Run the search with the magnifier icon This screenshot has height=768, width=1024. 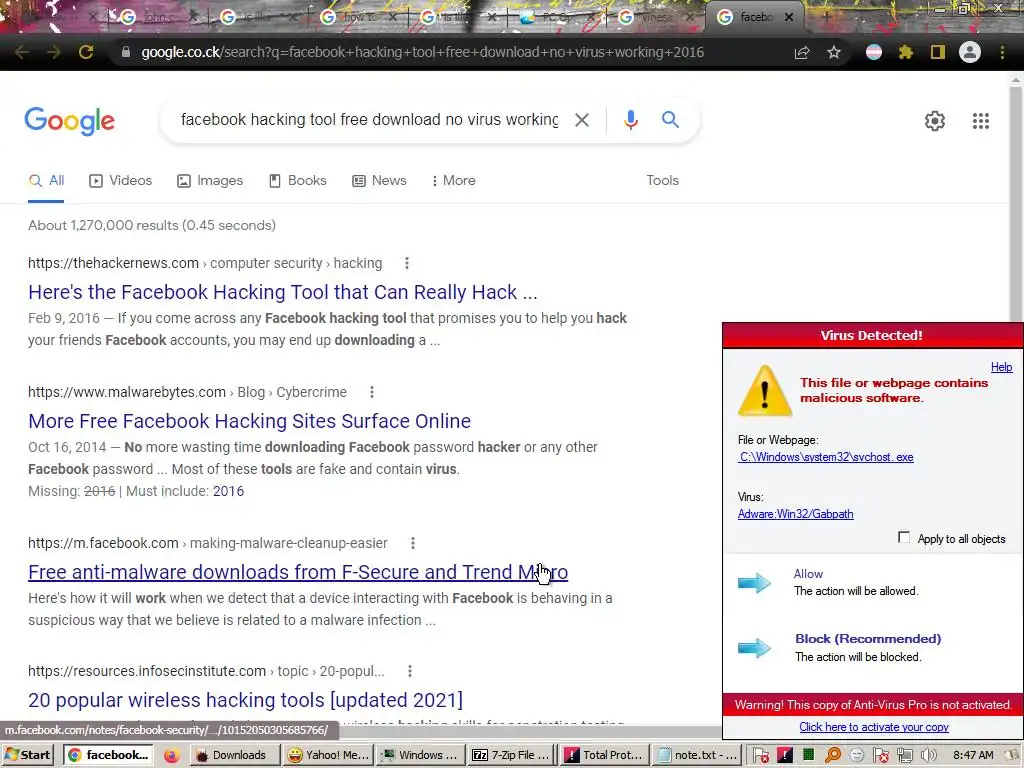click(x=670, y=120)
